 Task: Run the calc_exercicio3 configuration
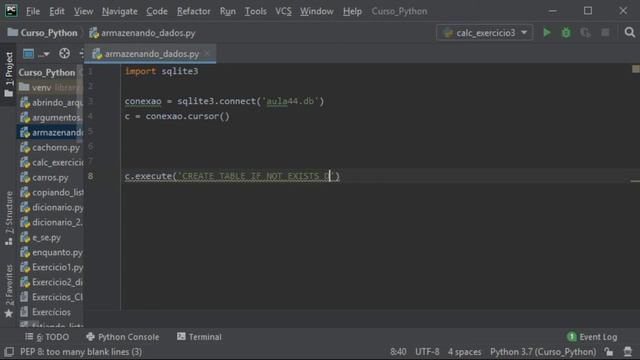(547, 33)
